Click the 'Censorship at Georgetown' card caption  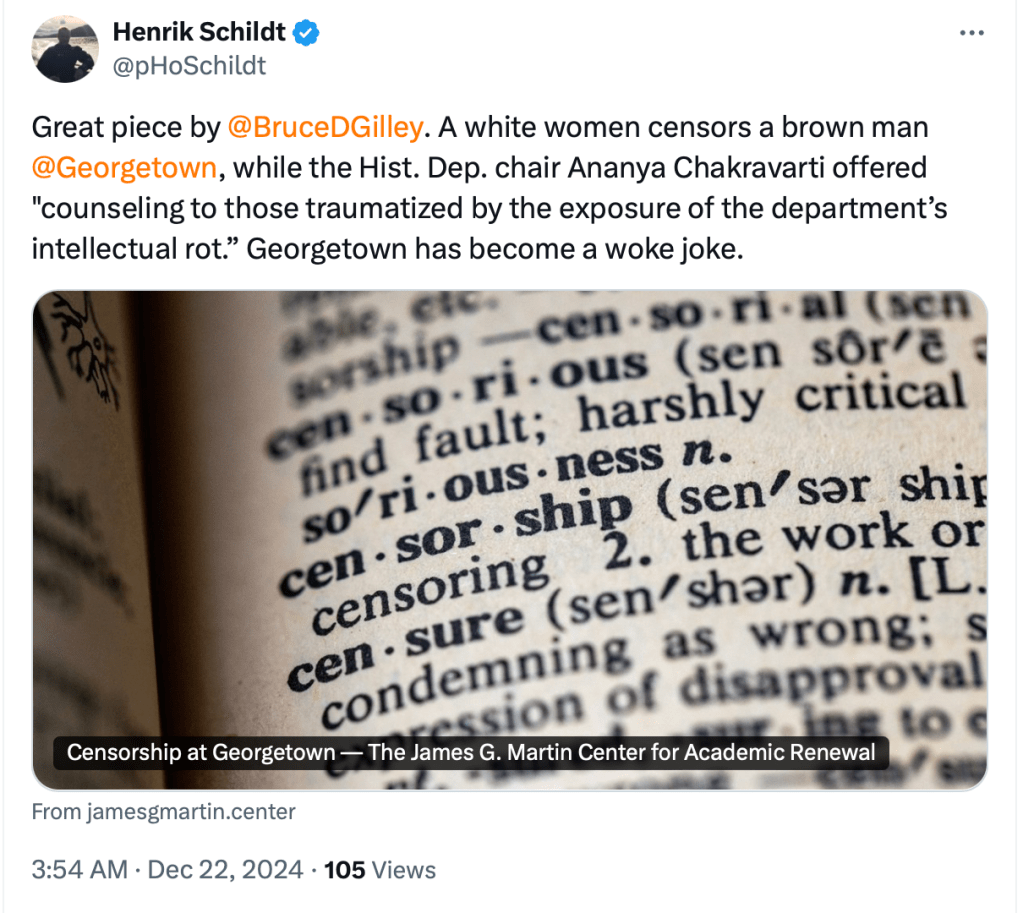[471, 752]
